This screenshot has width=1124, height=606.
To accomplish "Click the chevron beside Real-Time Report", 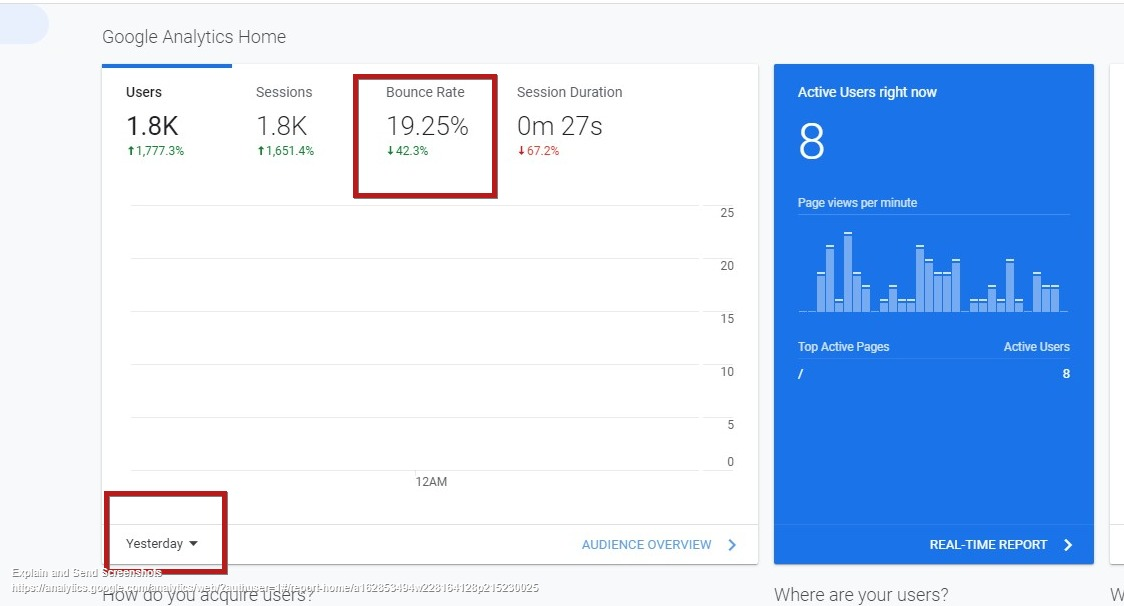I will click(1068, 545).
